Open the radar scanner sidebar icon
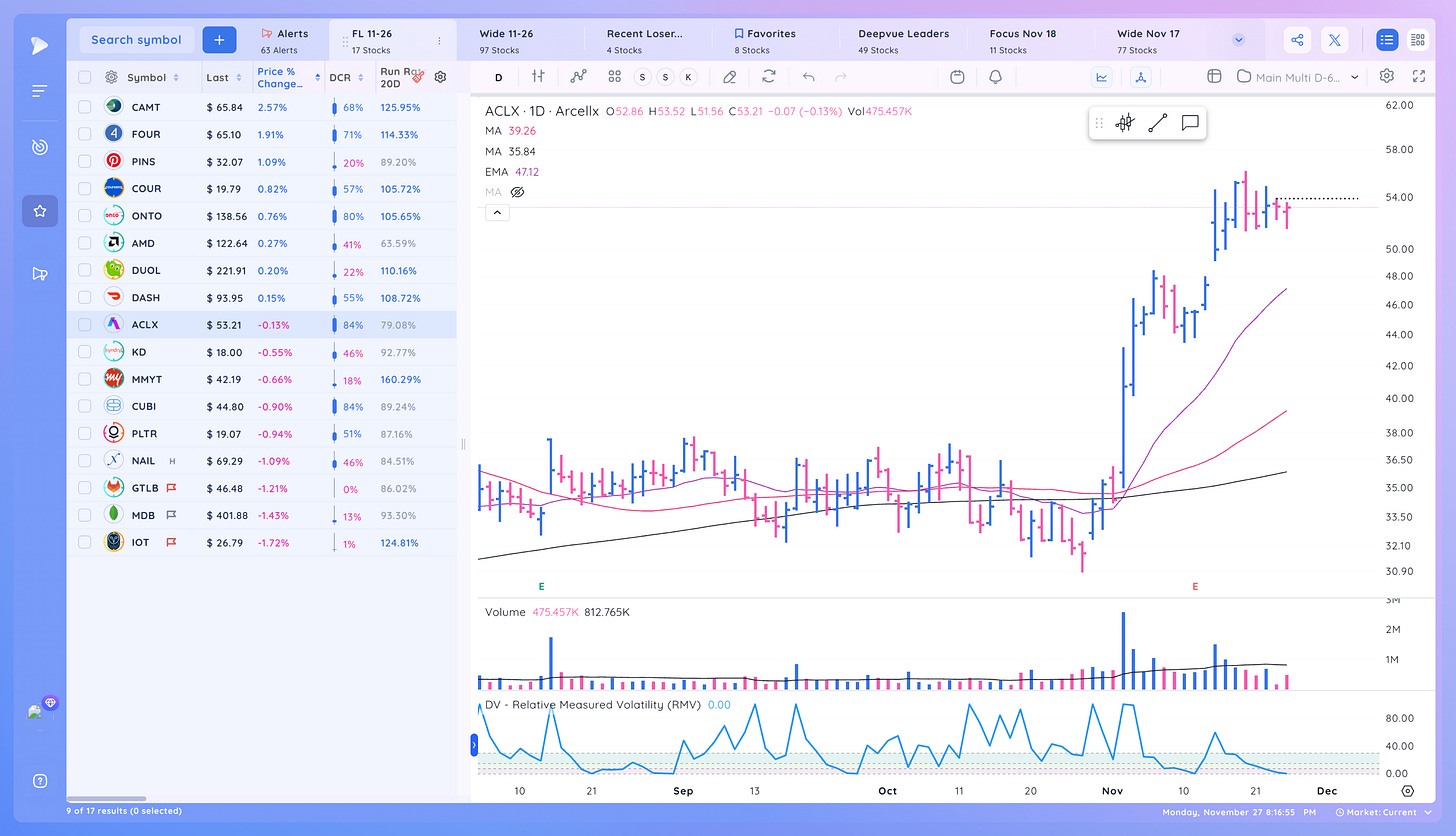Viewport: 1456px width, 836px height. (39, 147)
